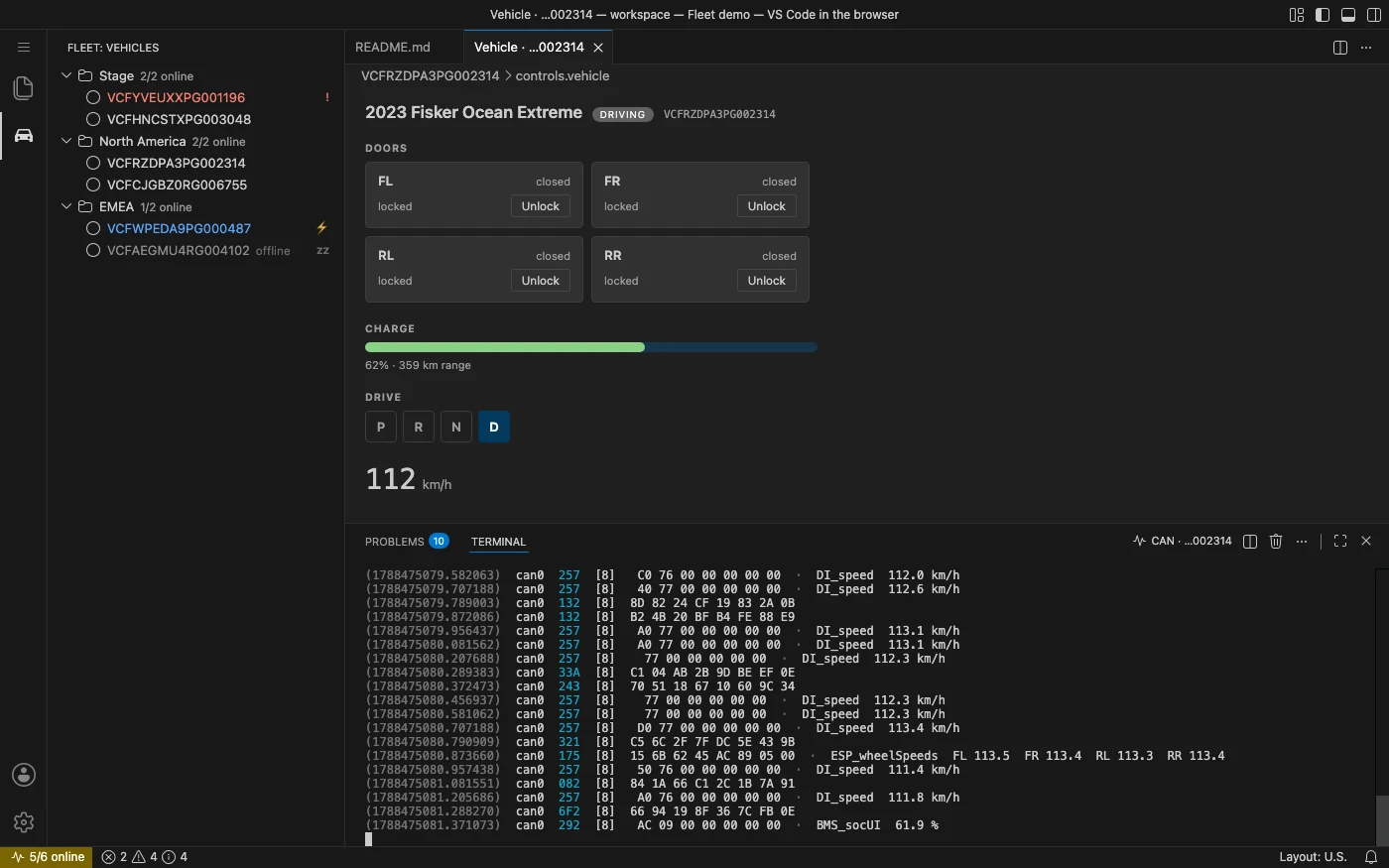
Task: Click the 2023 Fisker Ocean Extreme heading
Action: pos(473,112)
